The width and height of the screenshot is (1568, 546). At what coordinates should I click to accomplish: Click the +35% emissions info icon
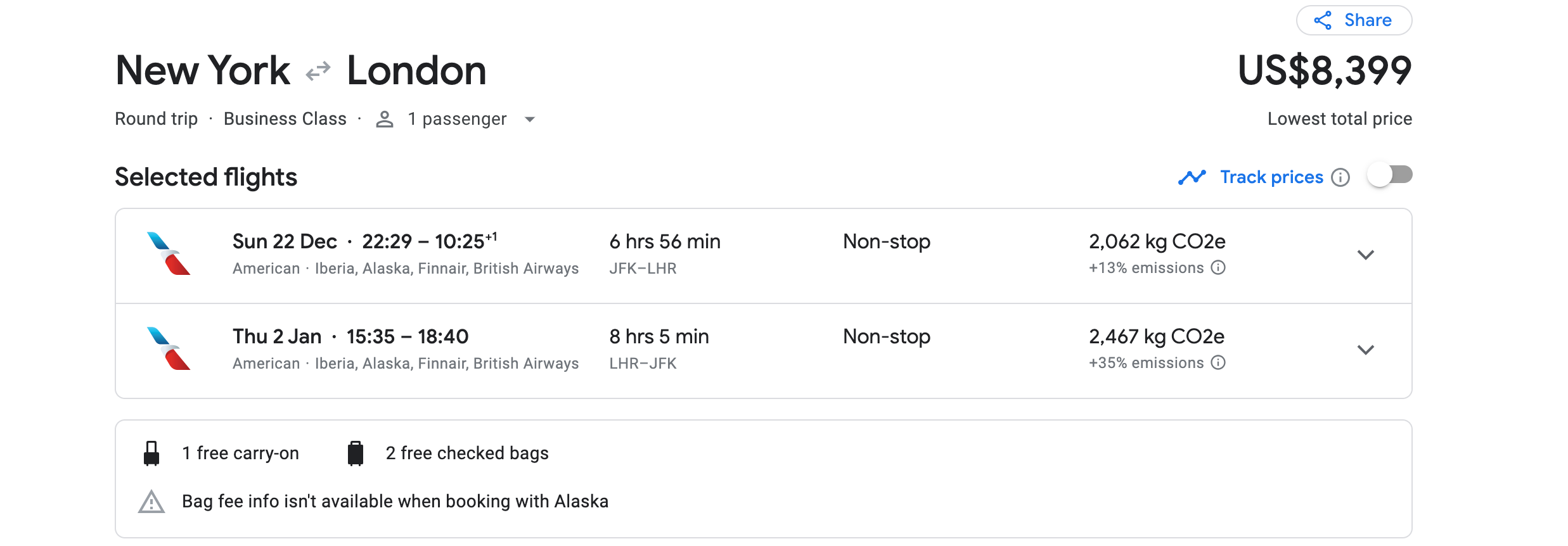pos(1218,363)
